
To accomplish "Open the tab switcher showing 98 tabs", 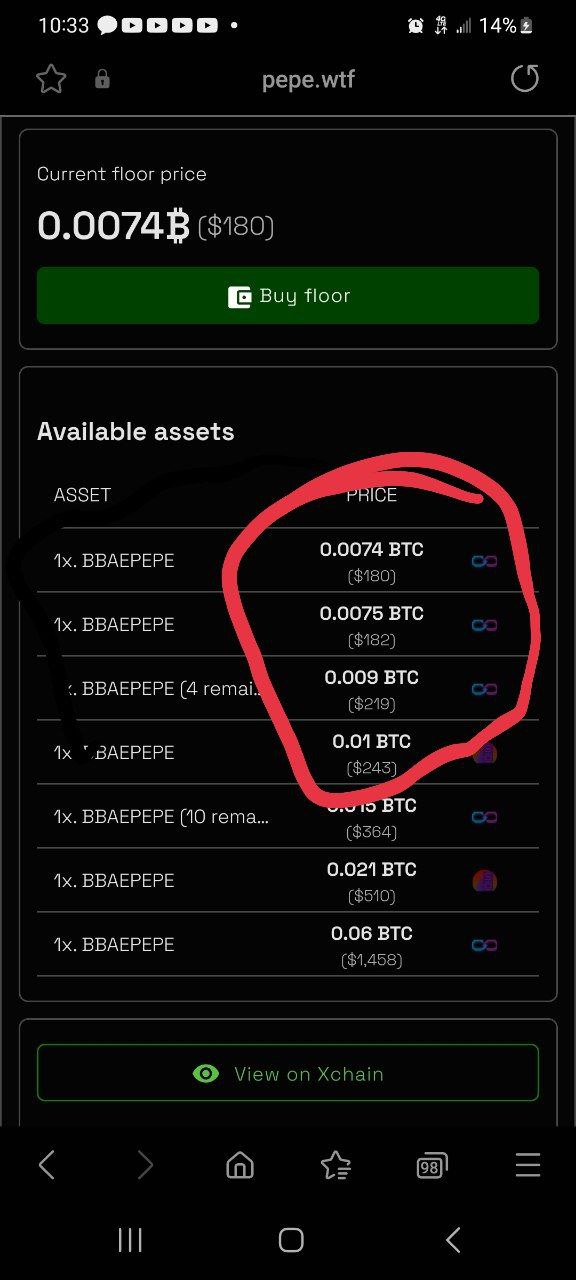I will pos(431,1166).
